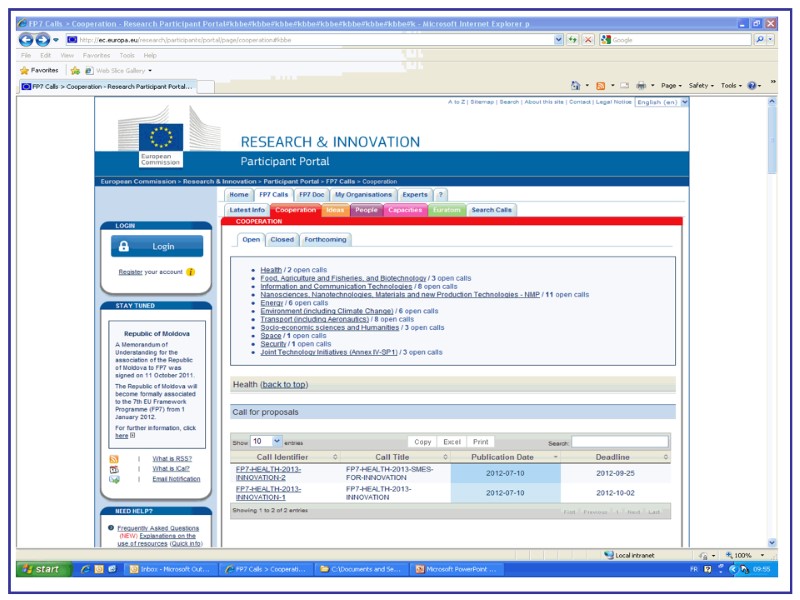Viewport: 800px width, 600px height.
Task: Switch to the Ideas tab
Action: 335,210
